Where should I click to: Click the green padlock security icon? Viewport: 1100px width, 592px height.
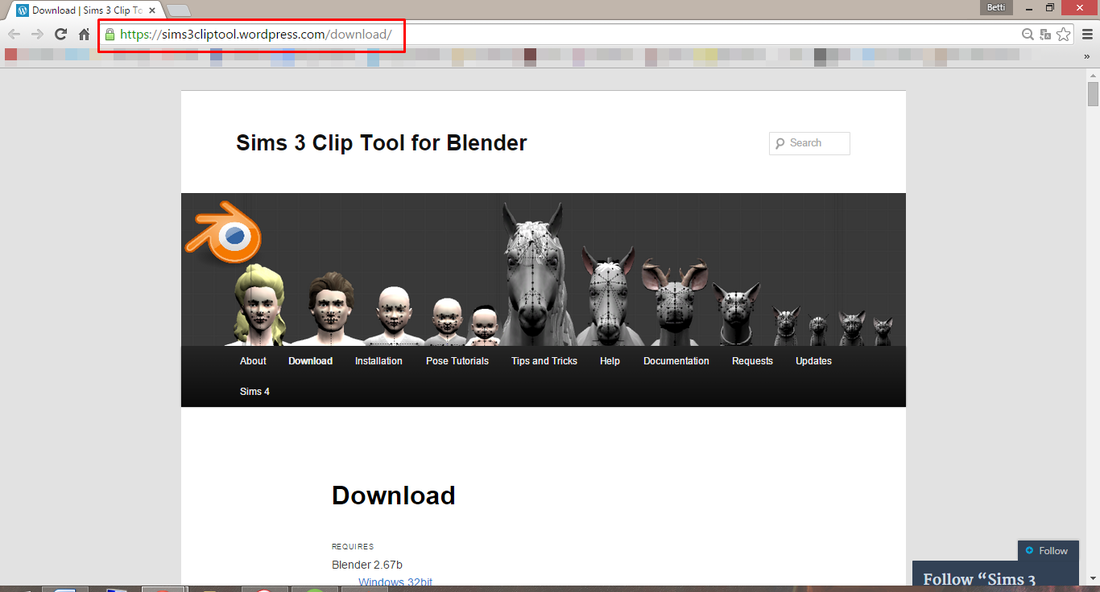point(110,34)
